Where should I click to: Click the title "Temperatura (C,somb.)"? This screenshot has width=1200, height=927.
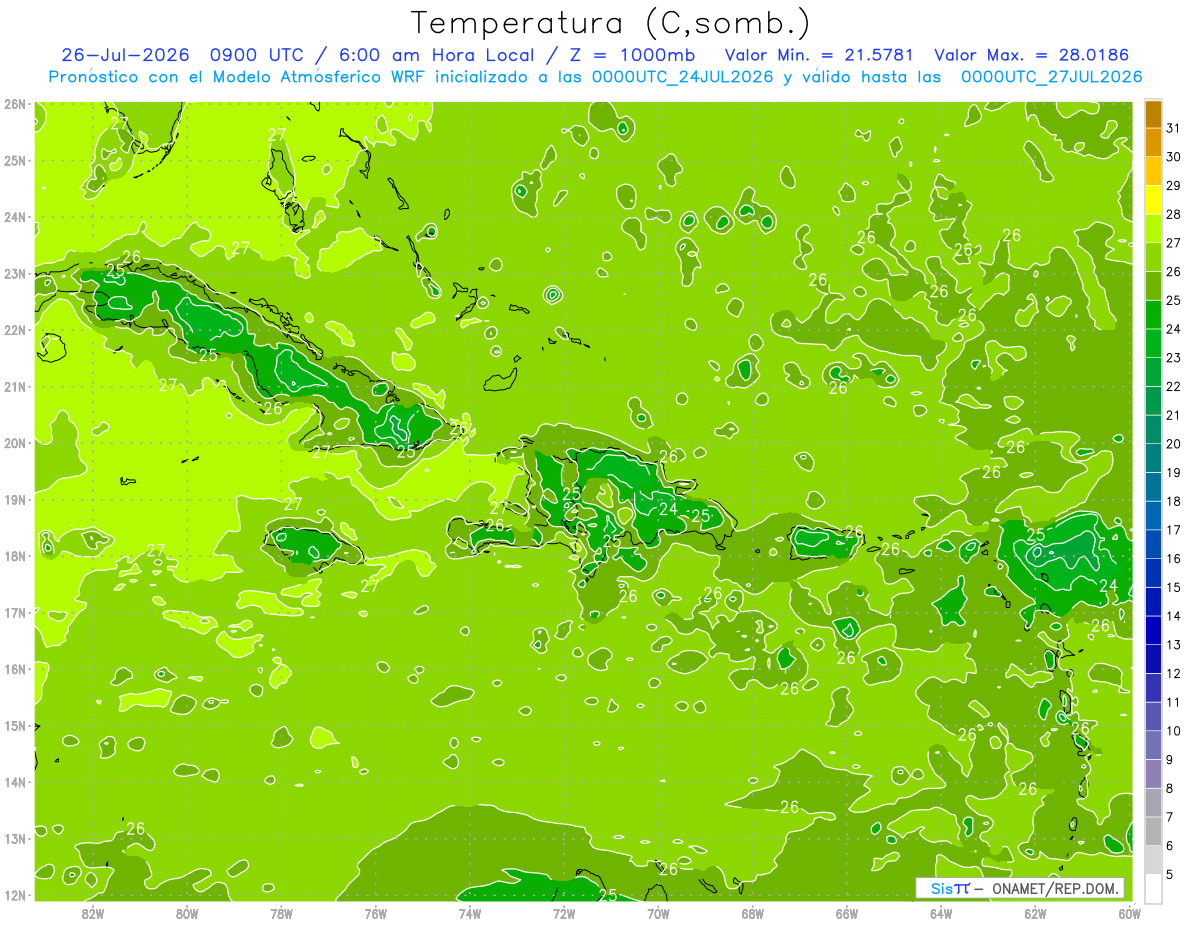pos(610,23)
